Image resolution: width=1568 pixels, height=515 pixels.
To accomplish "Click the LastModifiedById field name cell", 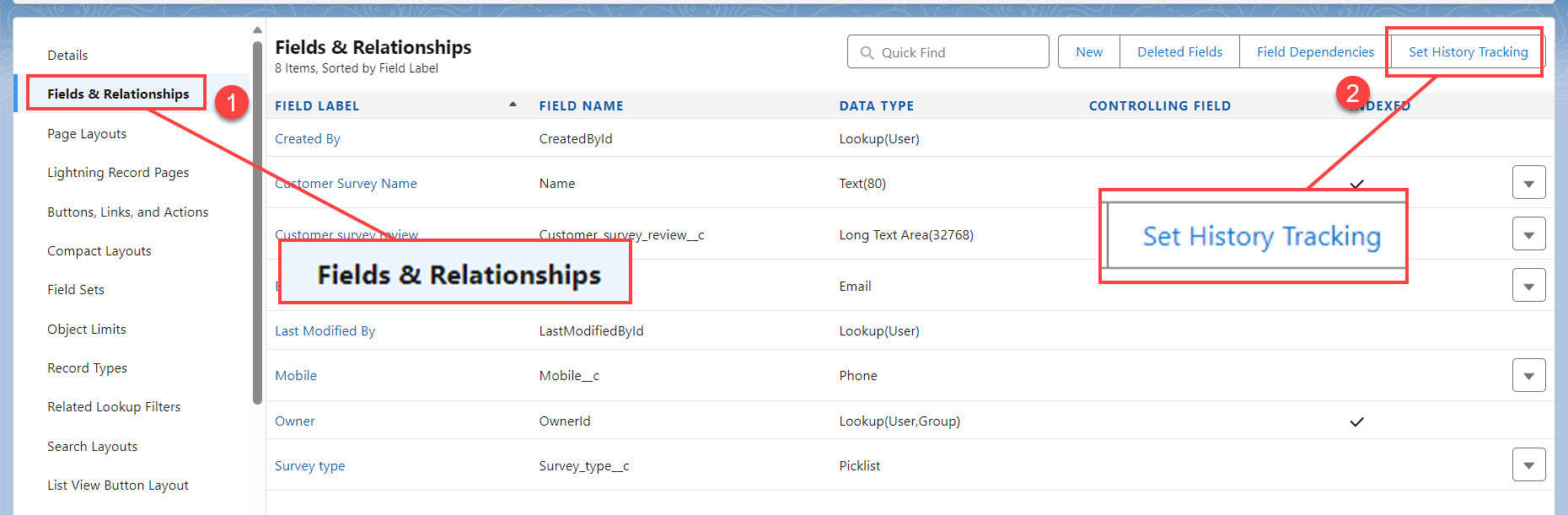I will tap(591, 330).
